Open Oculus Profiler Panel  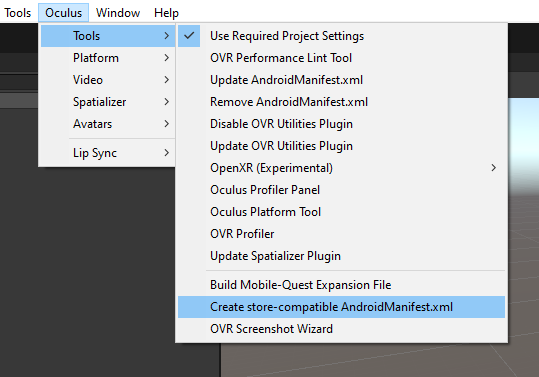coord(341,190)
